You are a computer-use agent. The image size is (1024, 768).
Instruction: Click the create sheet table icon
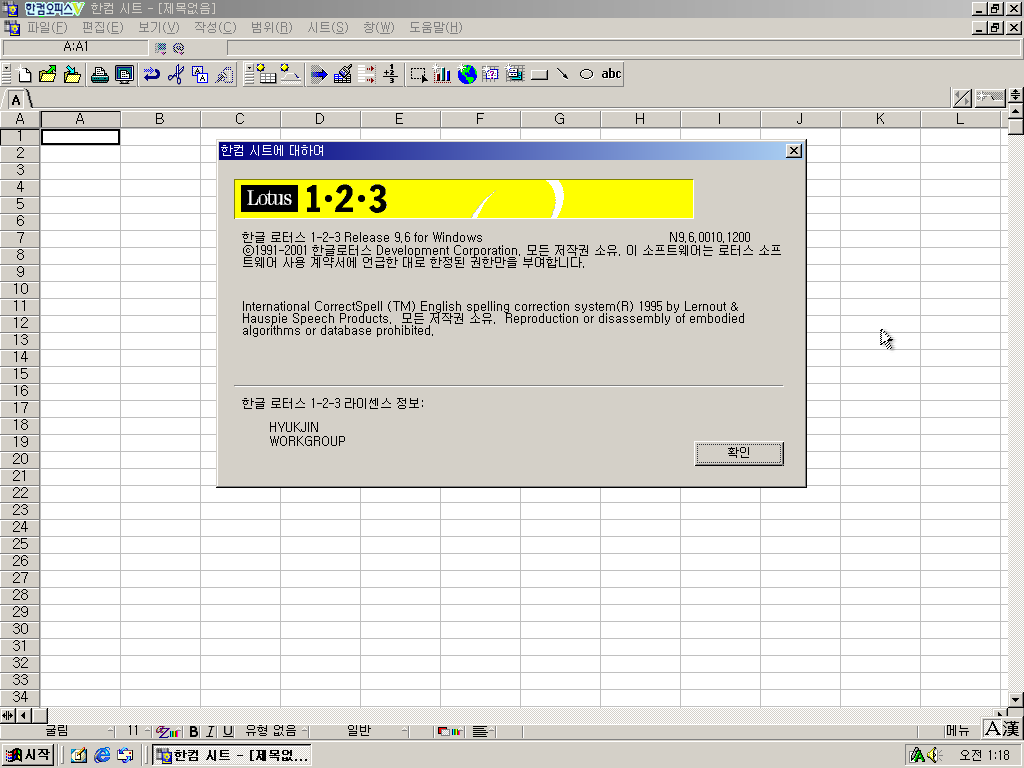pyautogui.click(x=266, y=74)
